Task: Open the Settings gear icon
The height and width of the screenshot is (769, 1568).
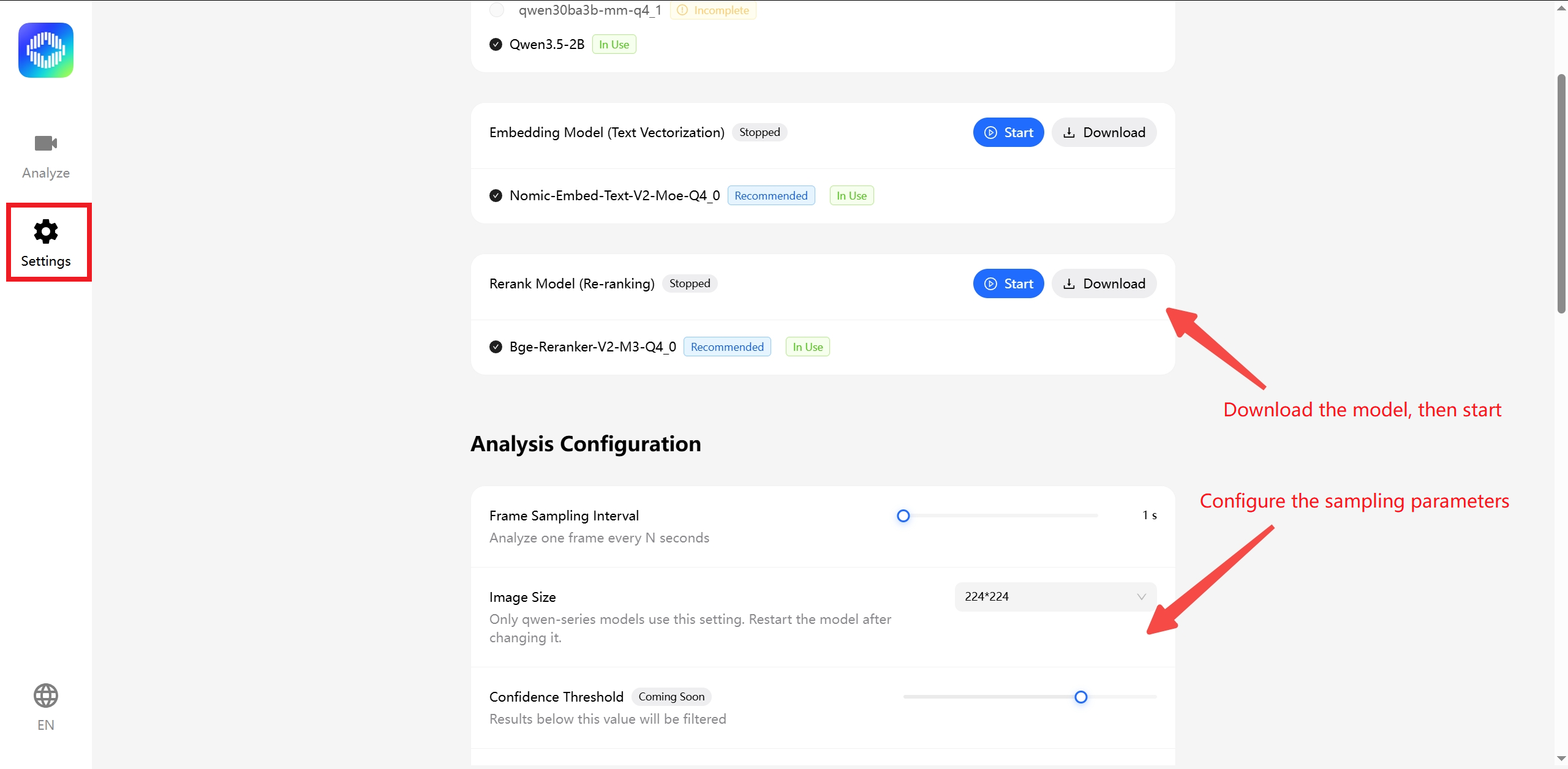Action: pyautogui.click(x=46, y=231)
